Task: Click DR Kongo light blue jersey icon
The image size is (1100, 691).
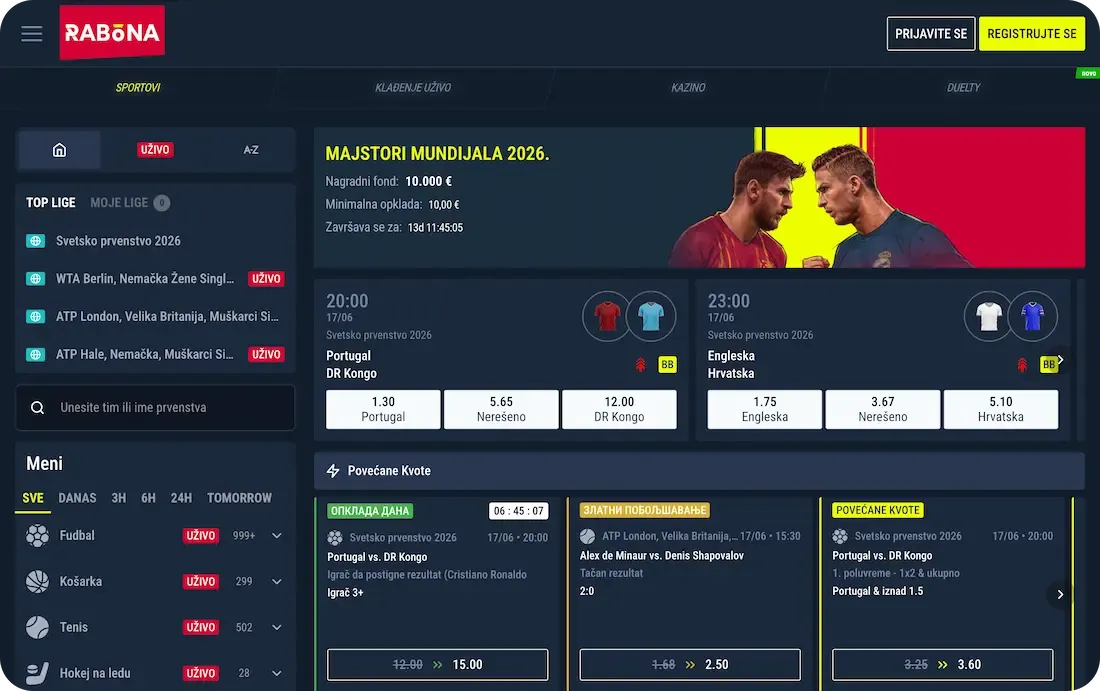Action: [x=651, y=316]
